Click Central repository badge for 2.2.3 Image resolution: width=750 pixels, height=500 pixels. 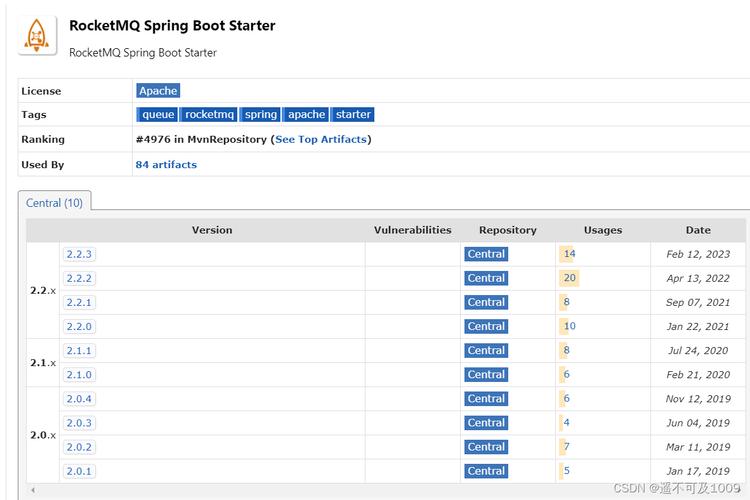pyautogui.click(x=486, y=254)
